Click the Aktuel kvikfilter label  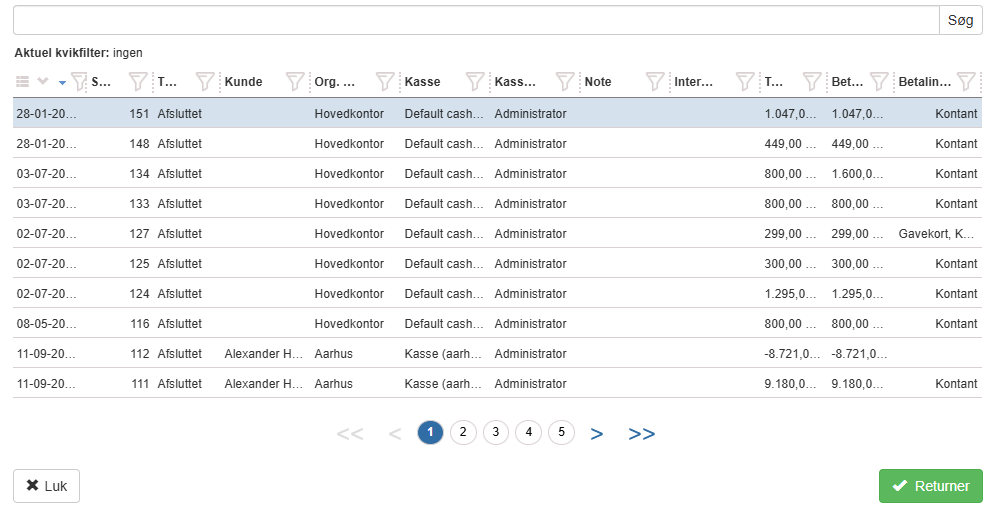click(61, 53)
